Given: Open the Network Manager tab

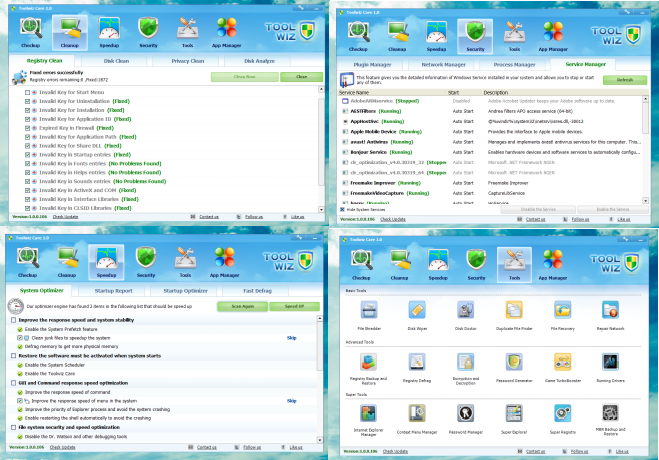Looking at the screenshot, I should [443, 65].
